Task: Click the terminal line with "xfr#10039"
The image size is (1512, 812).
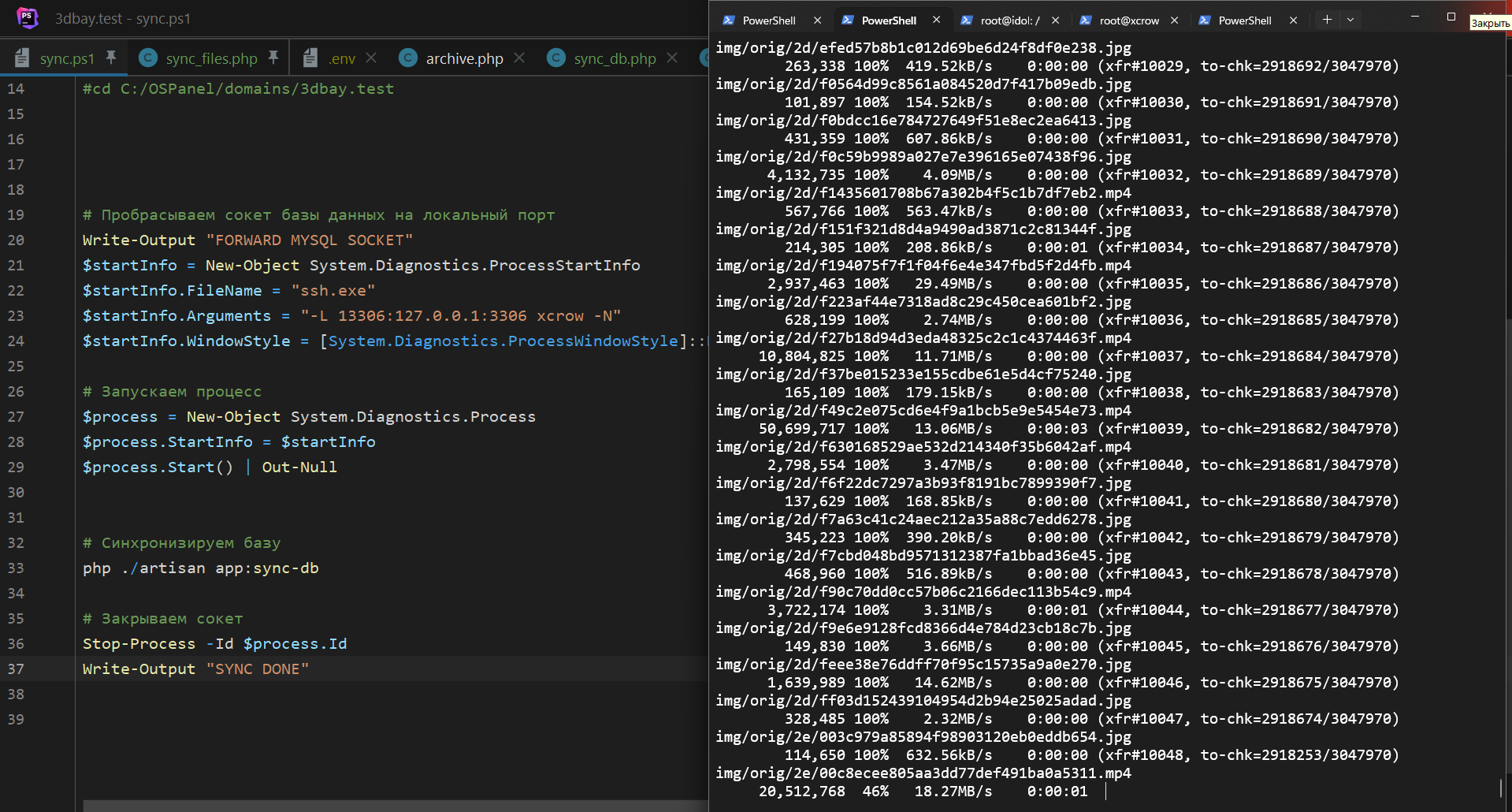Action: tap(1079, 428)
